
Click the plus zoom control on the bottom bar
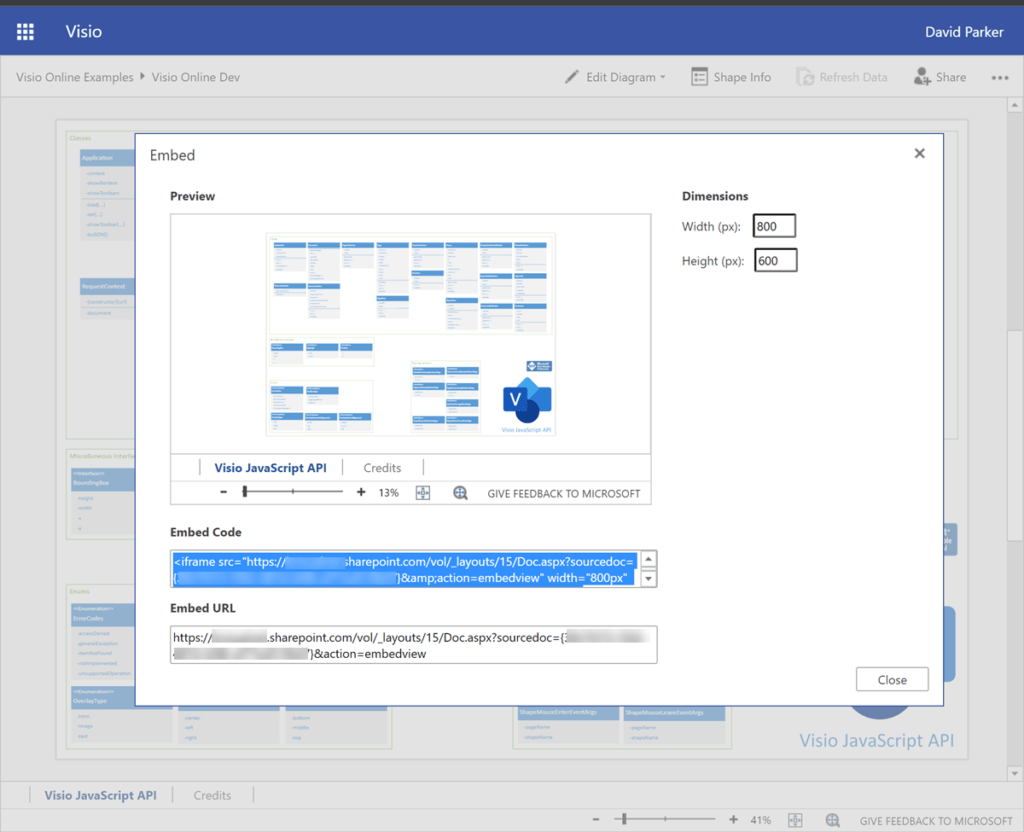733,819
